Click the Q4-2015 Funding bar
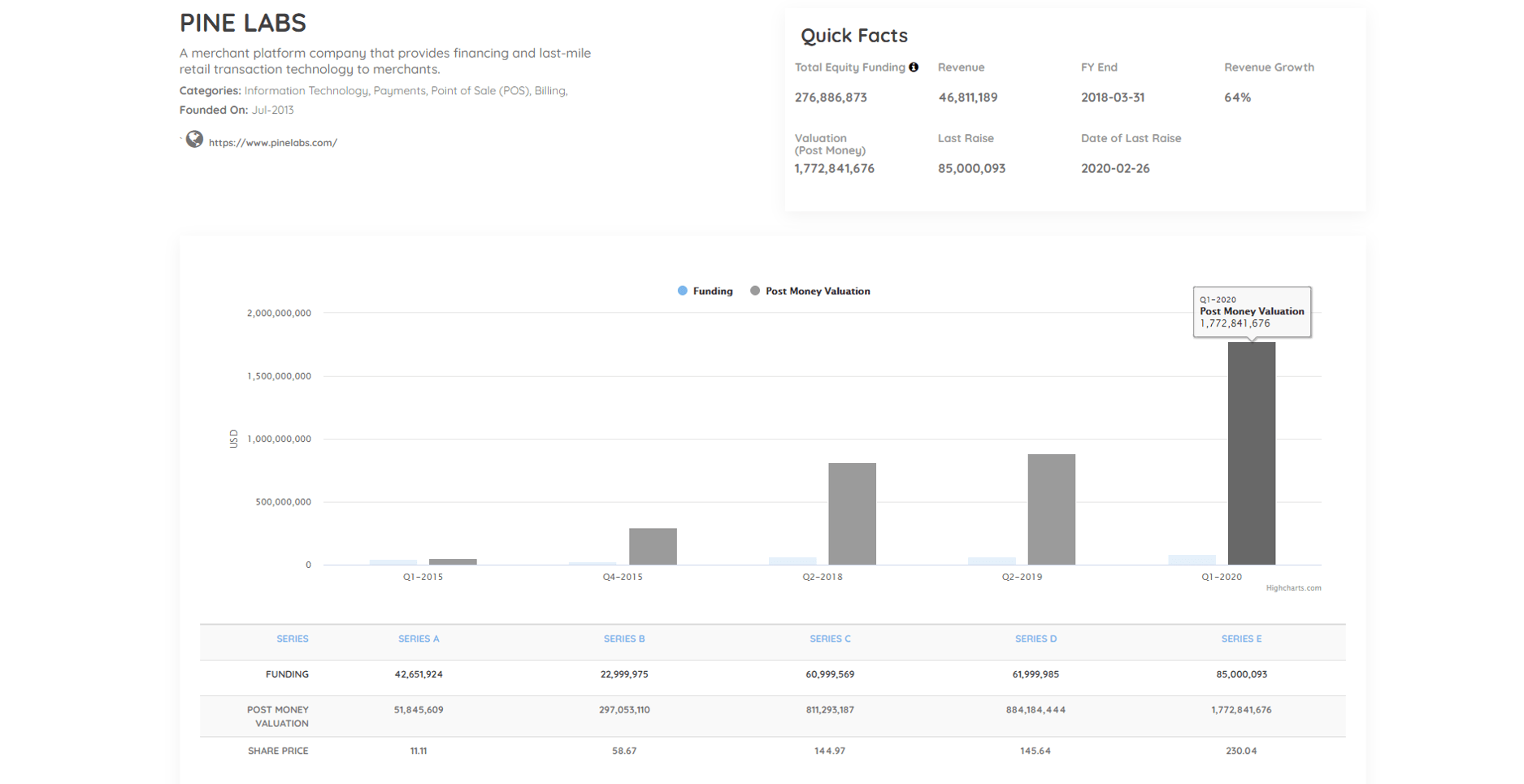This screenshot has height=784, width=1524. [x=593, y=563]
